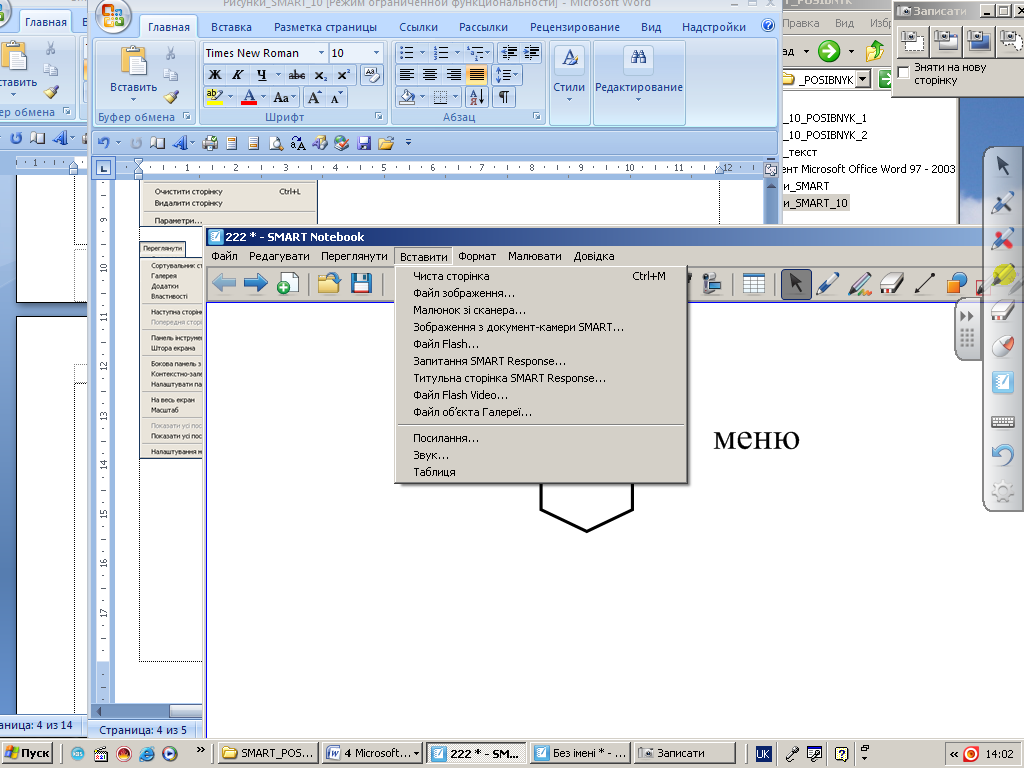Click the grow font icon in Word
Screen dimensions: 1024x768
point(314,97)
